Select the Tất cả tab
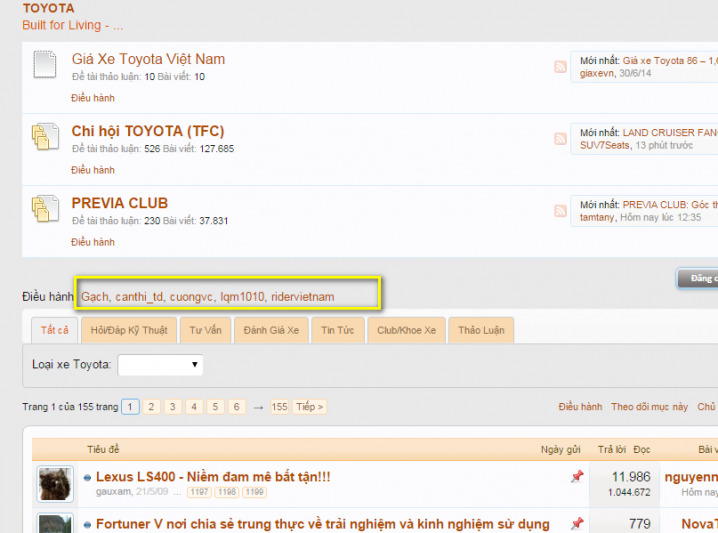The height and width of the screenshot is (533, 718). pos(54,330)
